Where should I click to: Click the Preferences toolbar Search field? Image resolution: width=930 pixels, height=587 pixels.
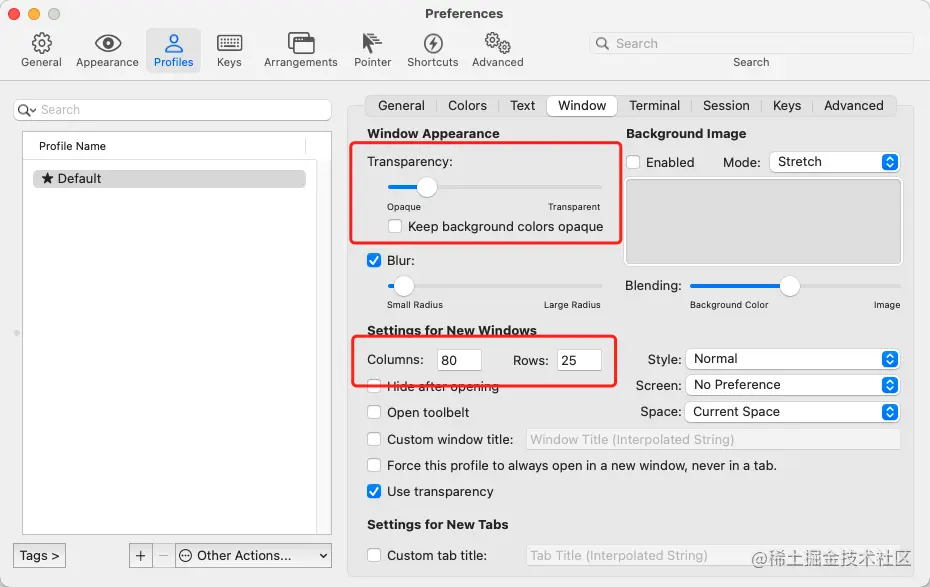click(x=751, y=43)
